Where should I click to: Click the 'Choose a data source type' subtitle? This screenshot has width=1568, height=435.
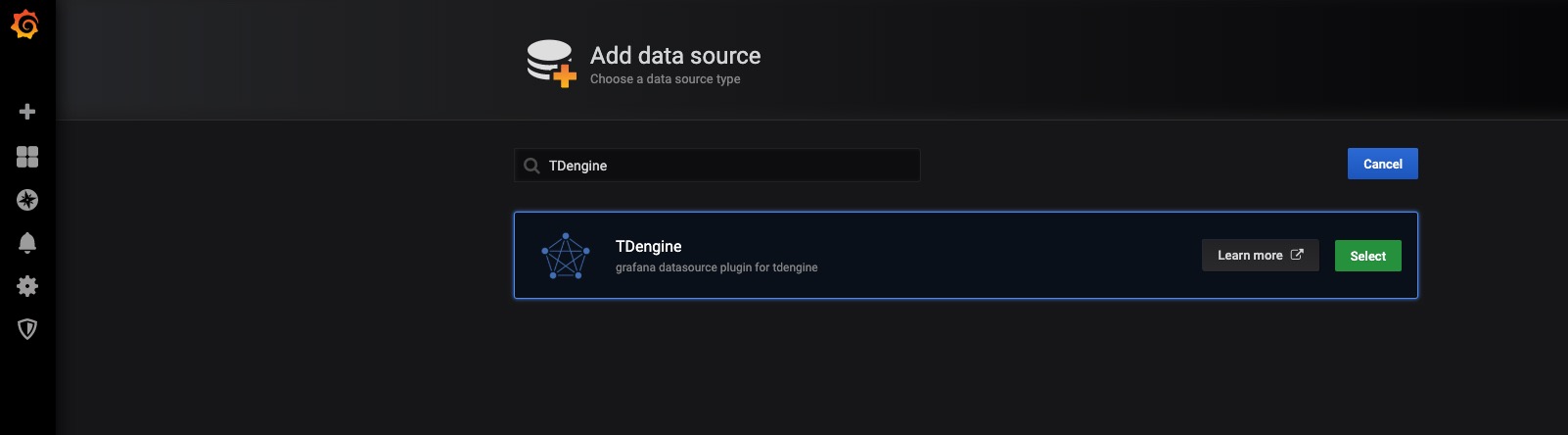tap(665, 79)
